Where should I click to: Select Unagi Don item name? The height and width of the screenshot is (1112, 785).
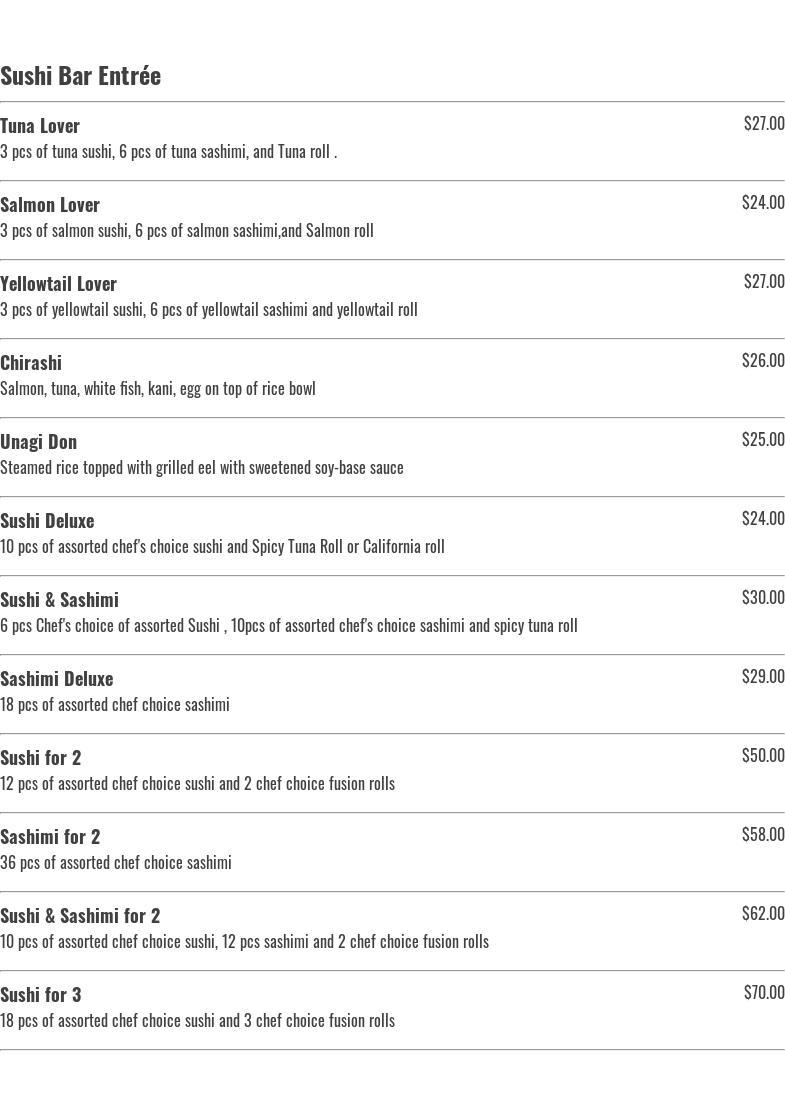click(x=38, y=442)
